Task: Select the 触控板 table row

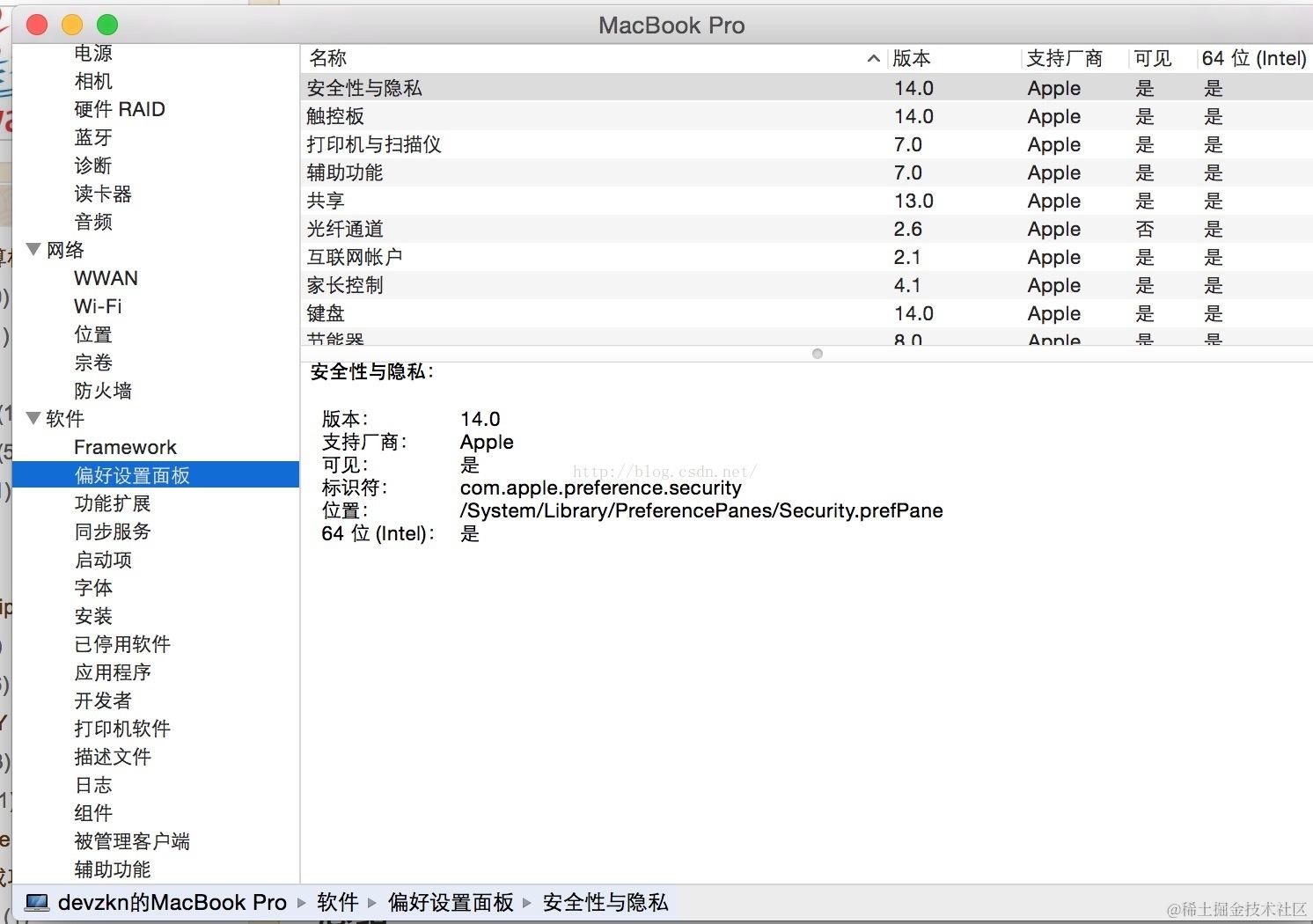Action: 807,116
